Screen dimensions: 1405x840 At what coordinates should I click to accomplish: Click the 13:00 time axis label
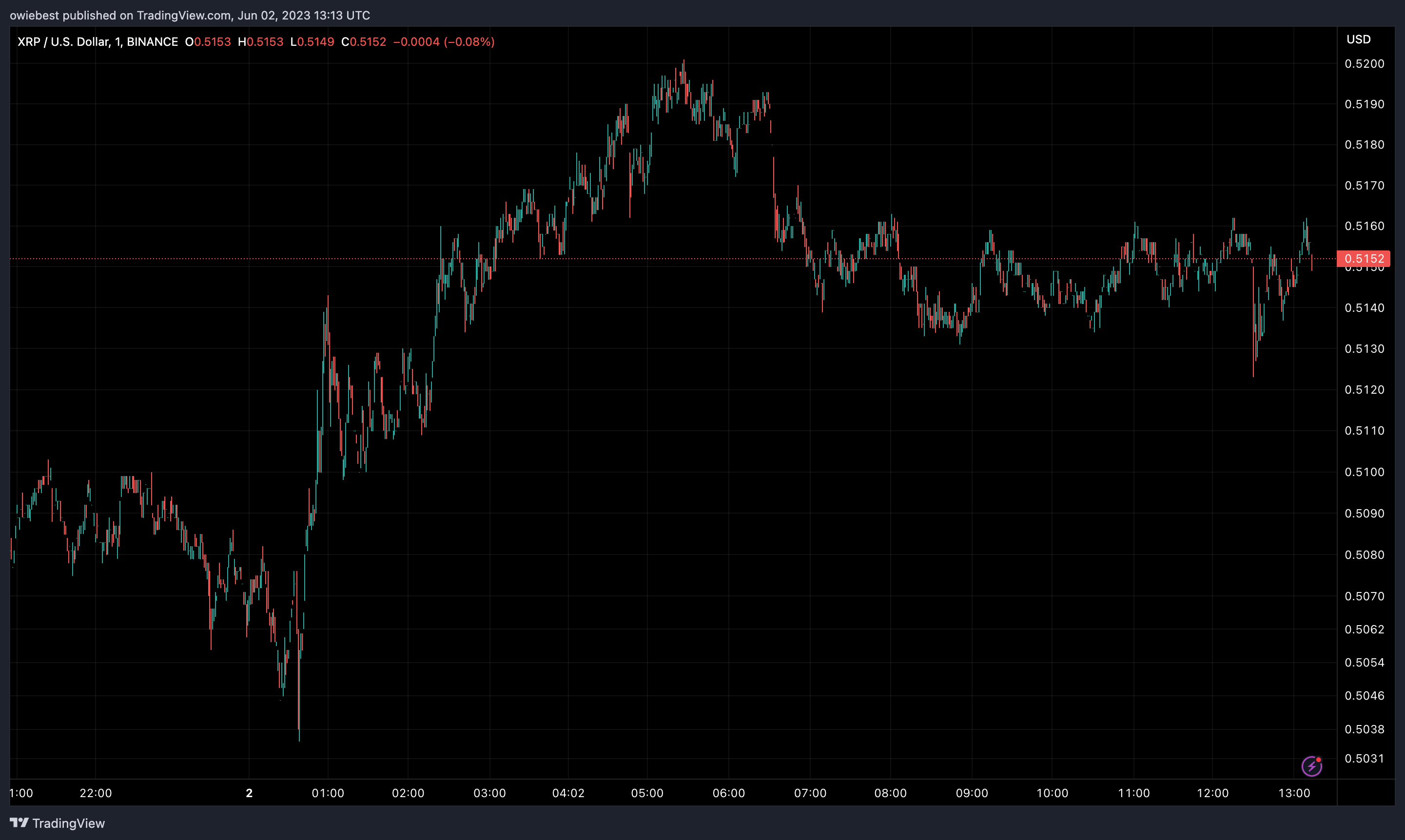[1294, 793]
